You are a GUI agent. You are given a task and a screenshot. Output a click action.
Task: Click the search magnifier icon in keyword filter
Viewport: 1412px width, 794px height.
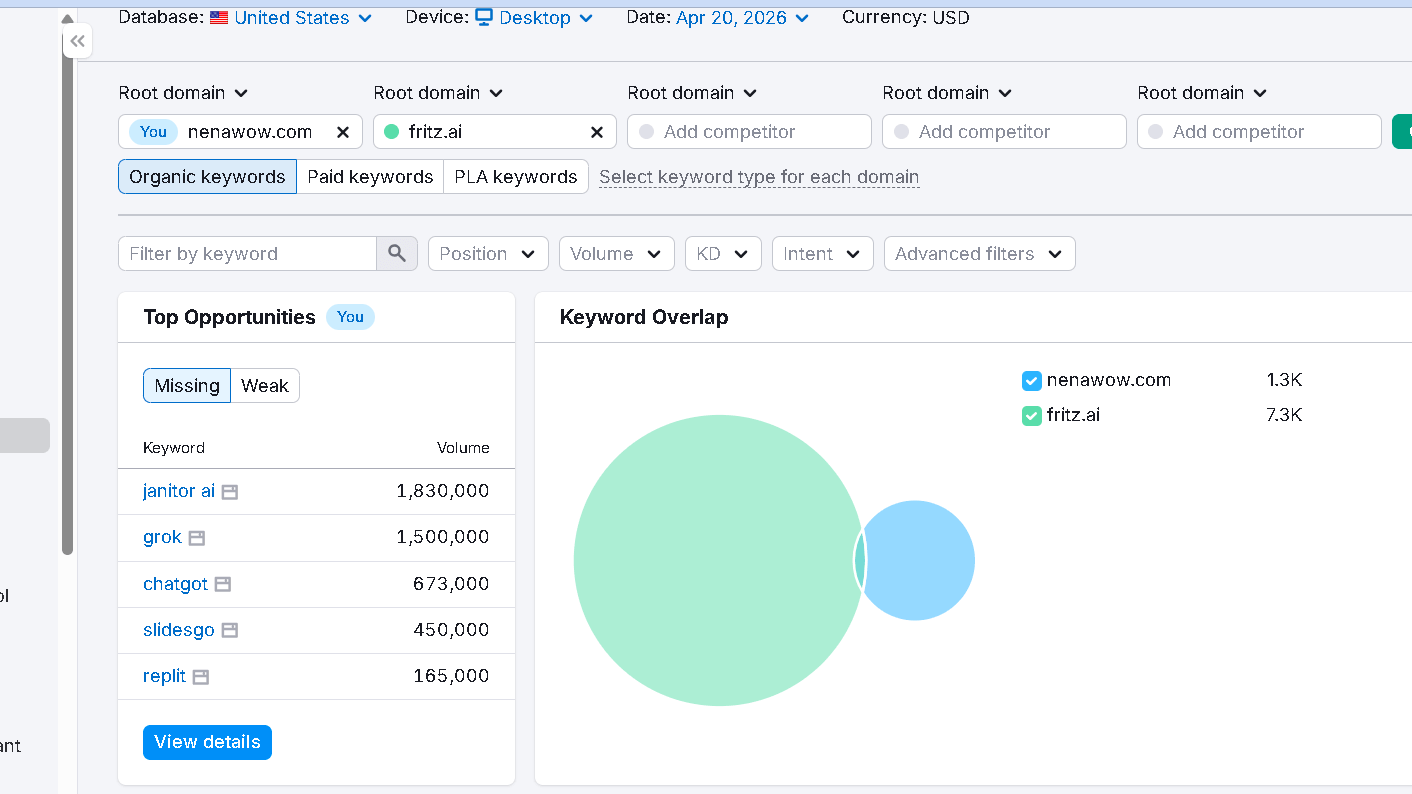point(397,253)
